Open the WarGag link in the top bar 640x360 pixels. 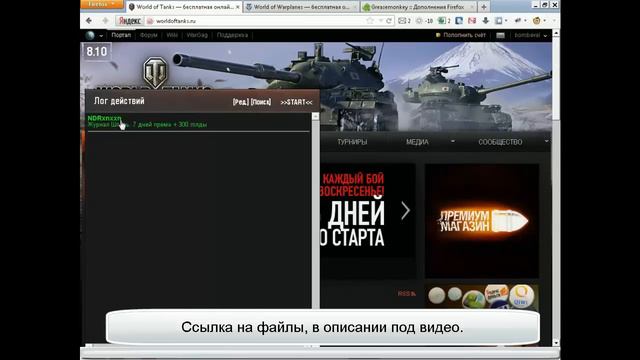click(x=197, y=35)
